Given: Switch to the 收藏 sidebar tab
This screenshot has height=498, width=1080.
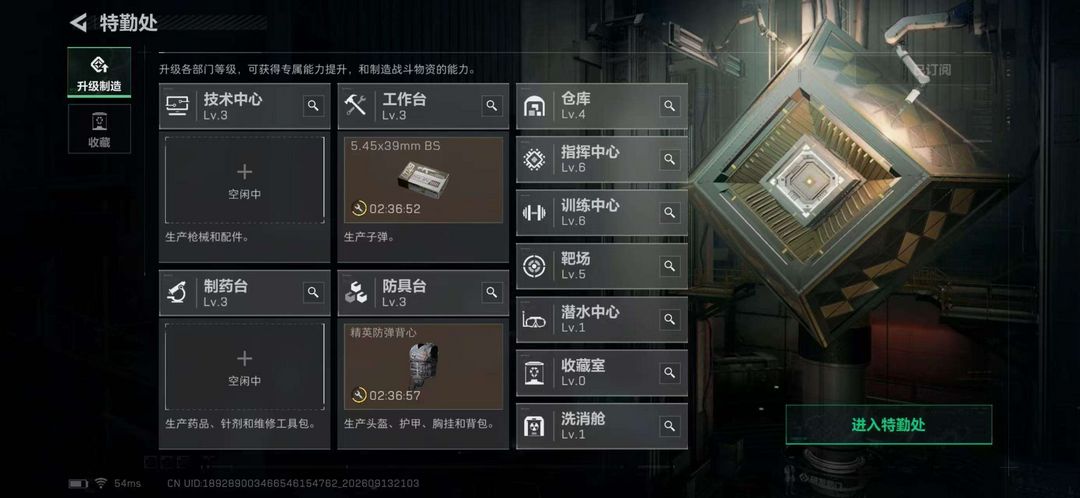Looking at the screenshot, I should pos(99,129).
